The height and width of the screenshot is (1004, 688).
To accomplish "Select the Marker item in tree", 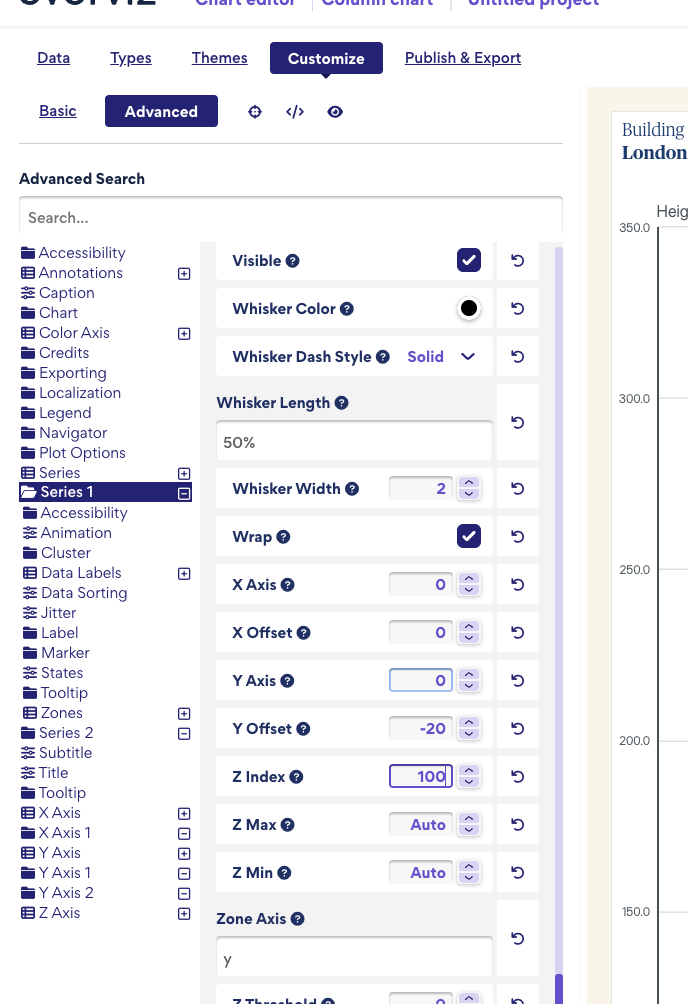I will (65, 653).
